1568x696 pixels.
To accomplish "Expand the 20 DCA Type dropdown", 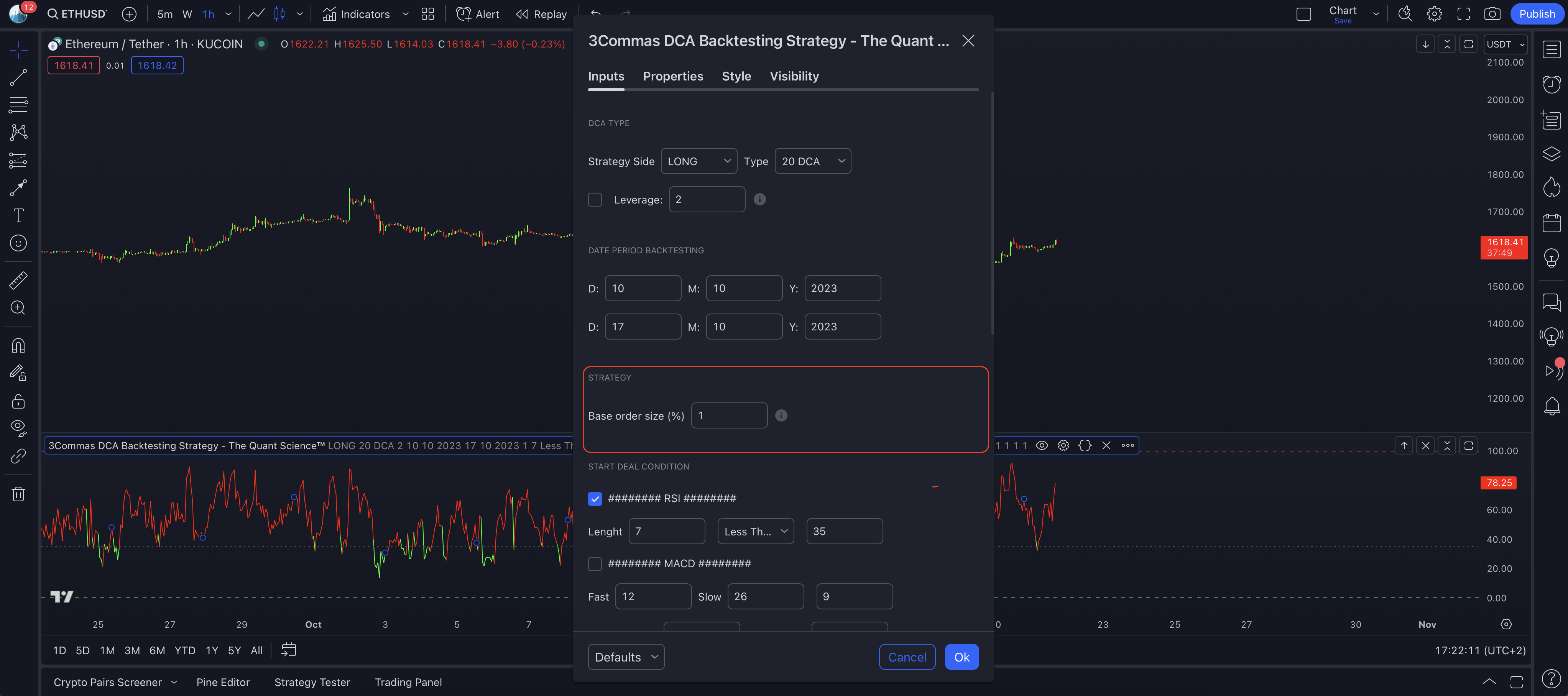I will pos(812,161).
